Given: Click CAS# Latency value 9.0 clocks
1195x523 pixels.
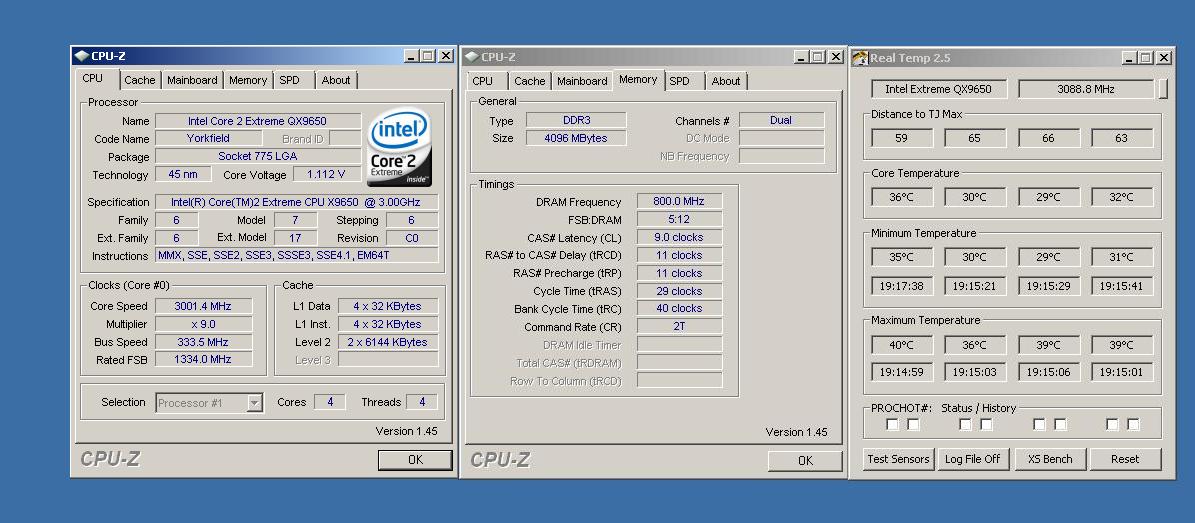Looking at the screenshot, I should (x=679, y=237).
